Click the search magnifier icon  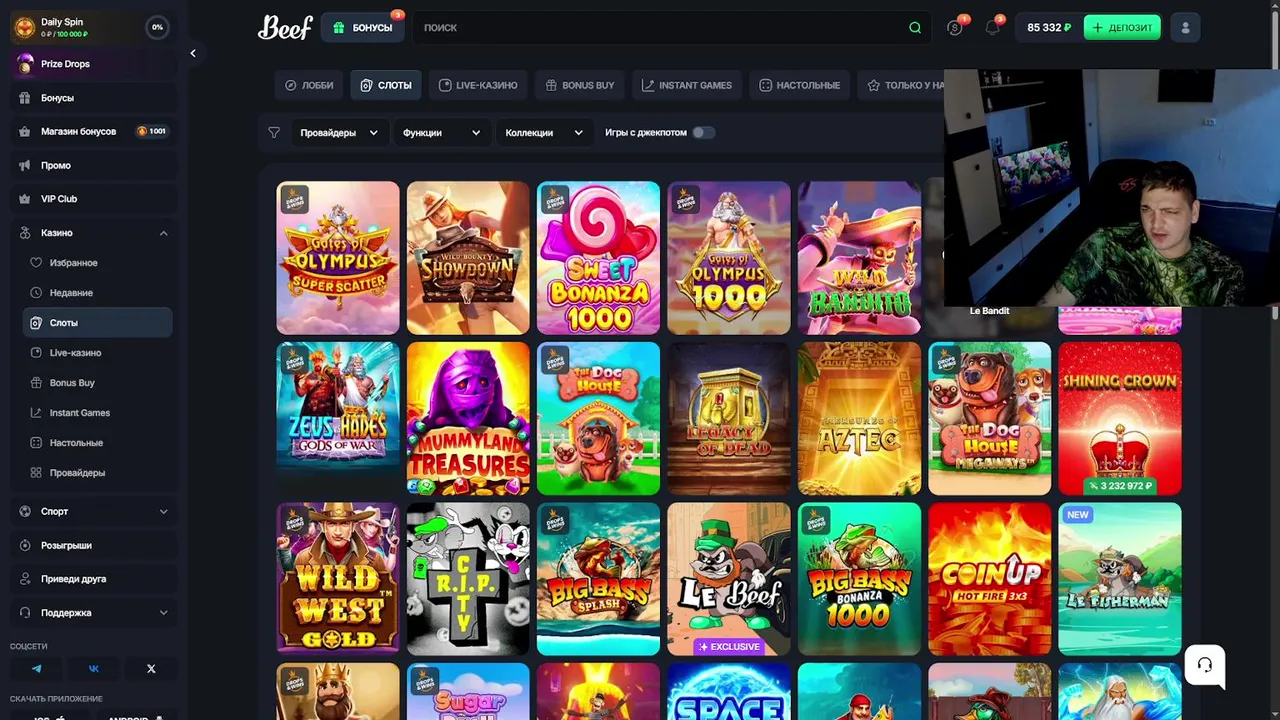915,28
